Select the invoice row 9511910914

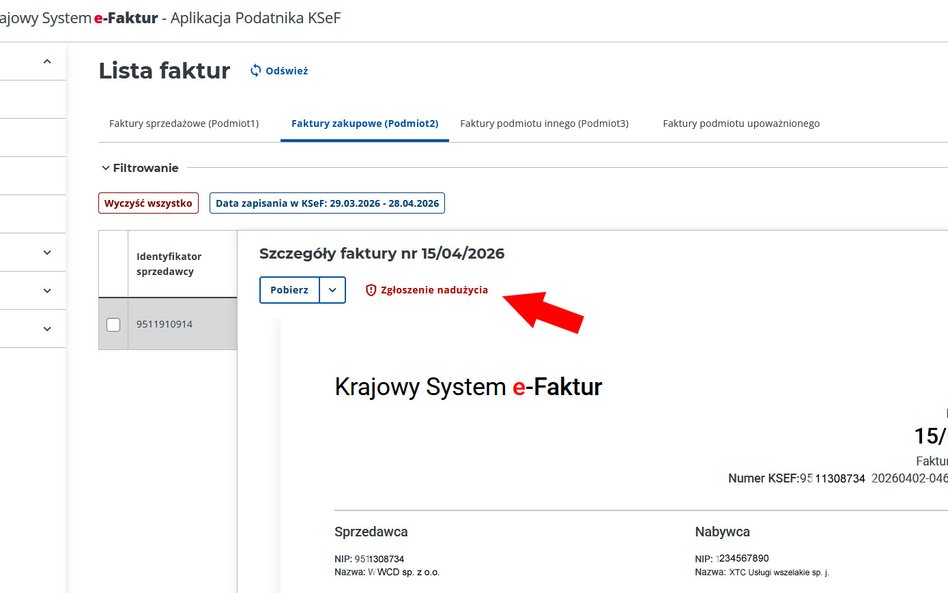[166, 323]
